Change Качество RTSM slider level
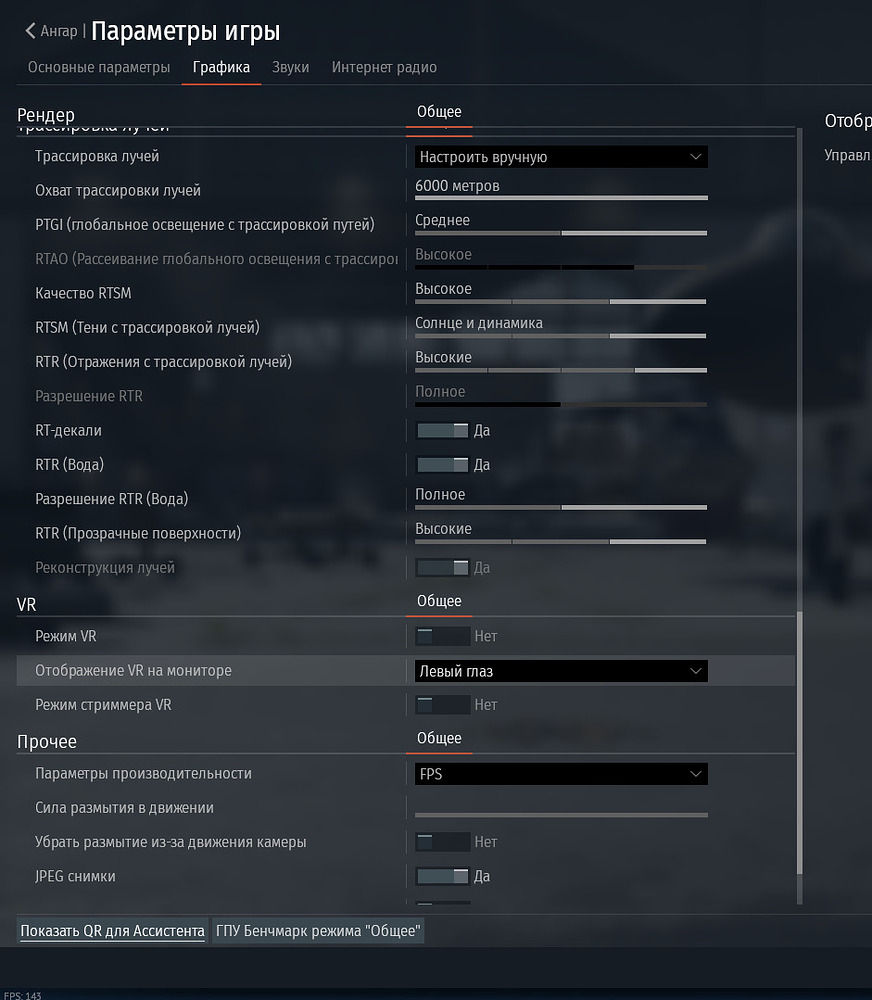Screen dimensions: 872x1000 (x=561, y=301)
